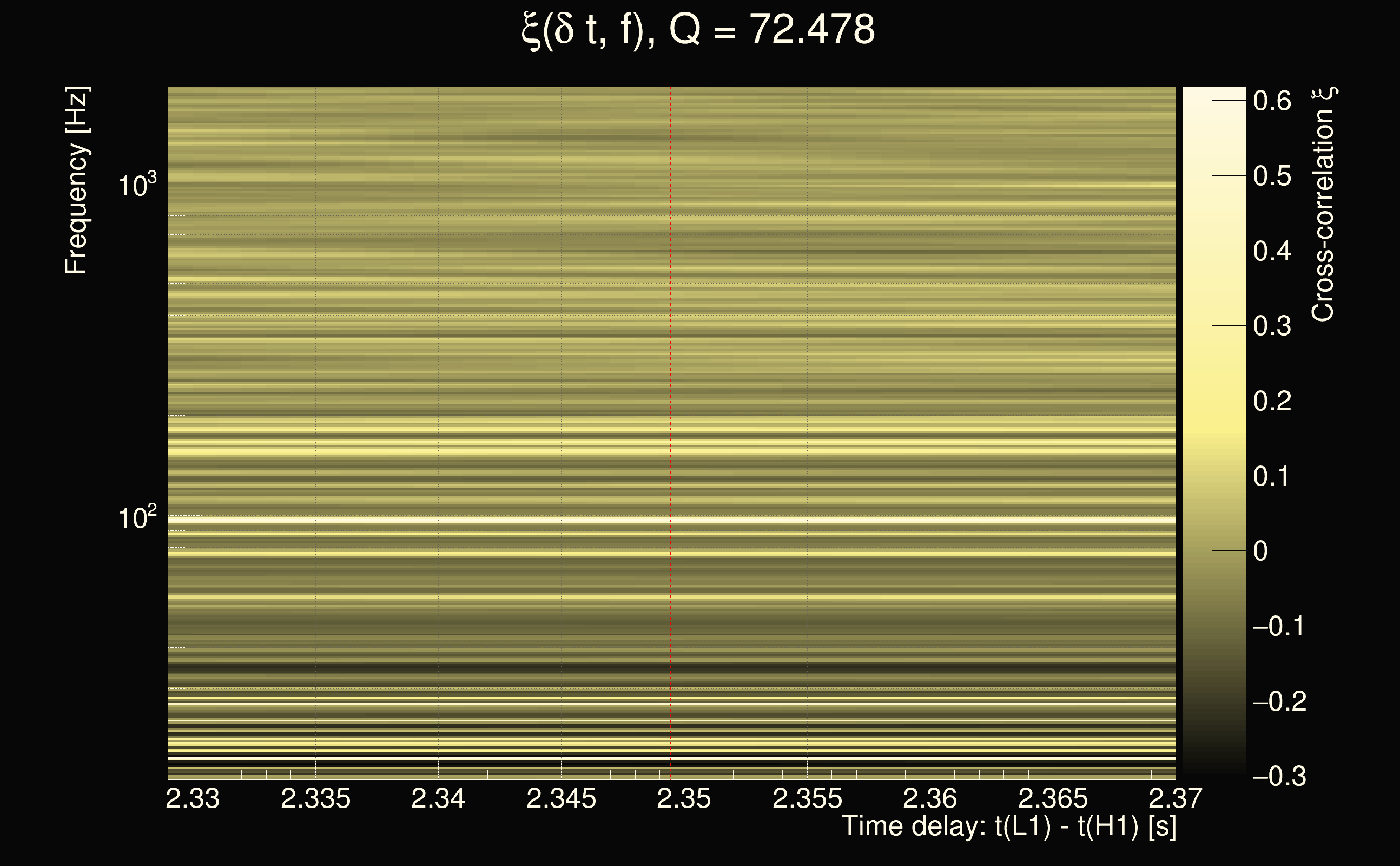
Task: Click the 2.36 x-axis tick label
Action: [x=929, y=798]
